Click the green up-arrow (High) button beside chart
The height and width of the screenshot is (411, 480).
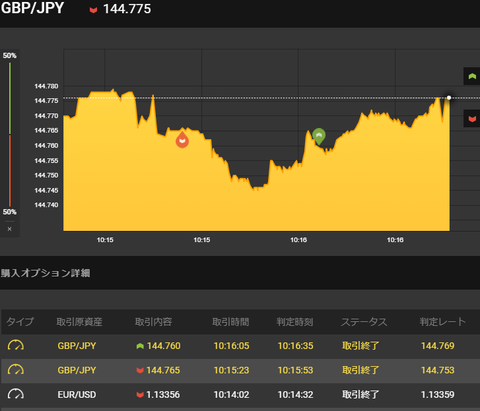472,76
